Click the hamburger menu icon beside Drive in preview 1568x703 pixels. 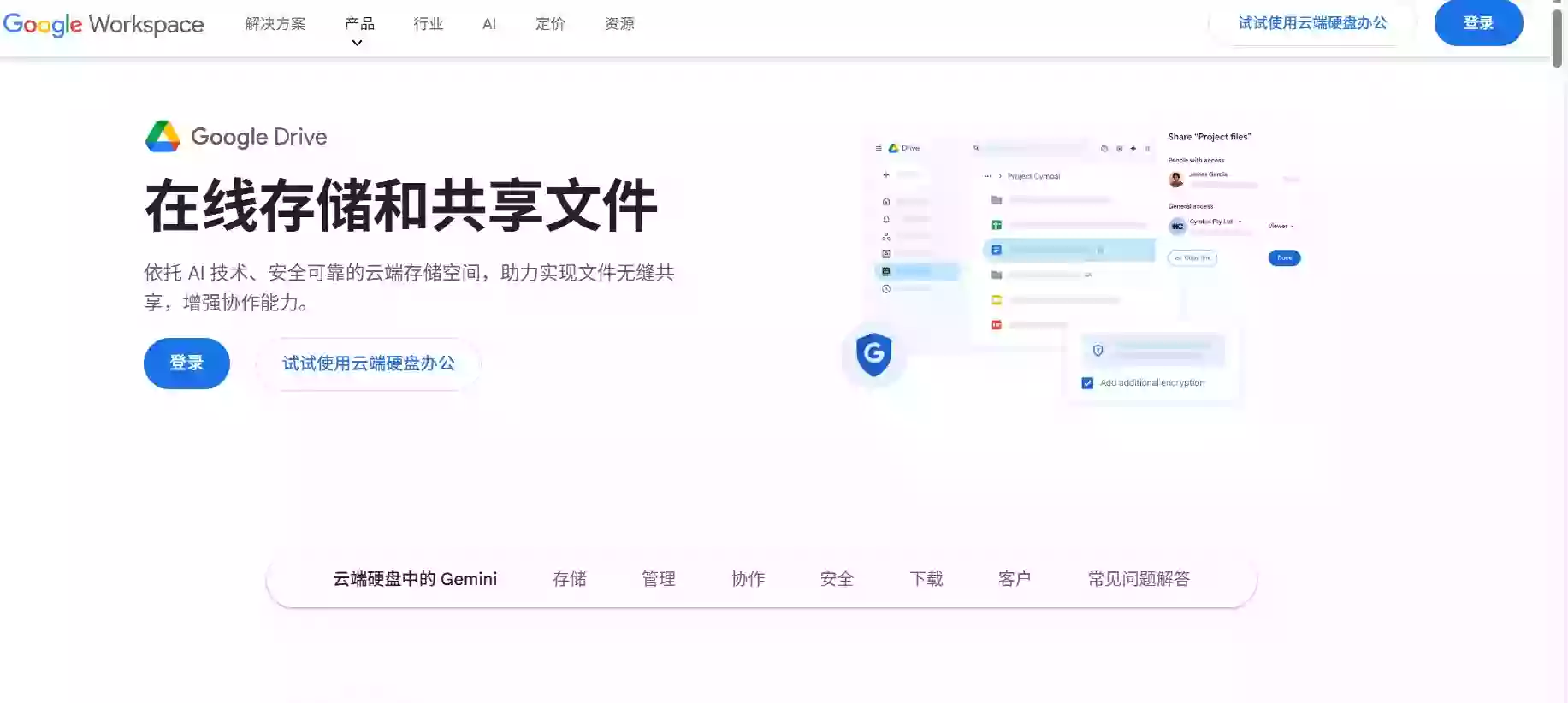click(879, 148)
